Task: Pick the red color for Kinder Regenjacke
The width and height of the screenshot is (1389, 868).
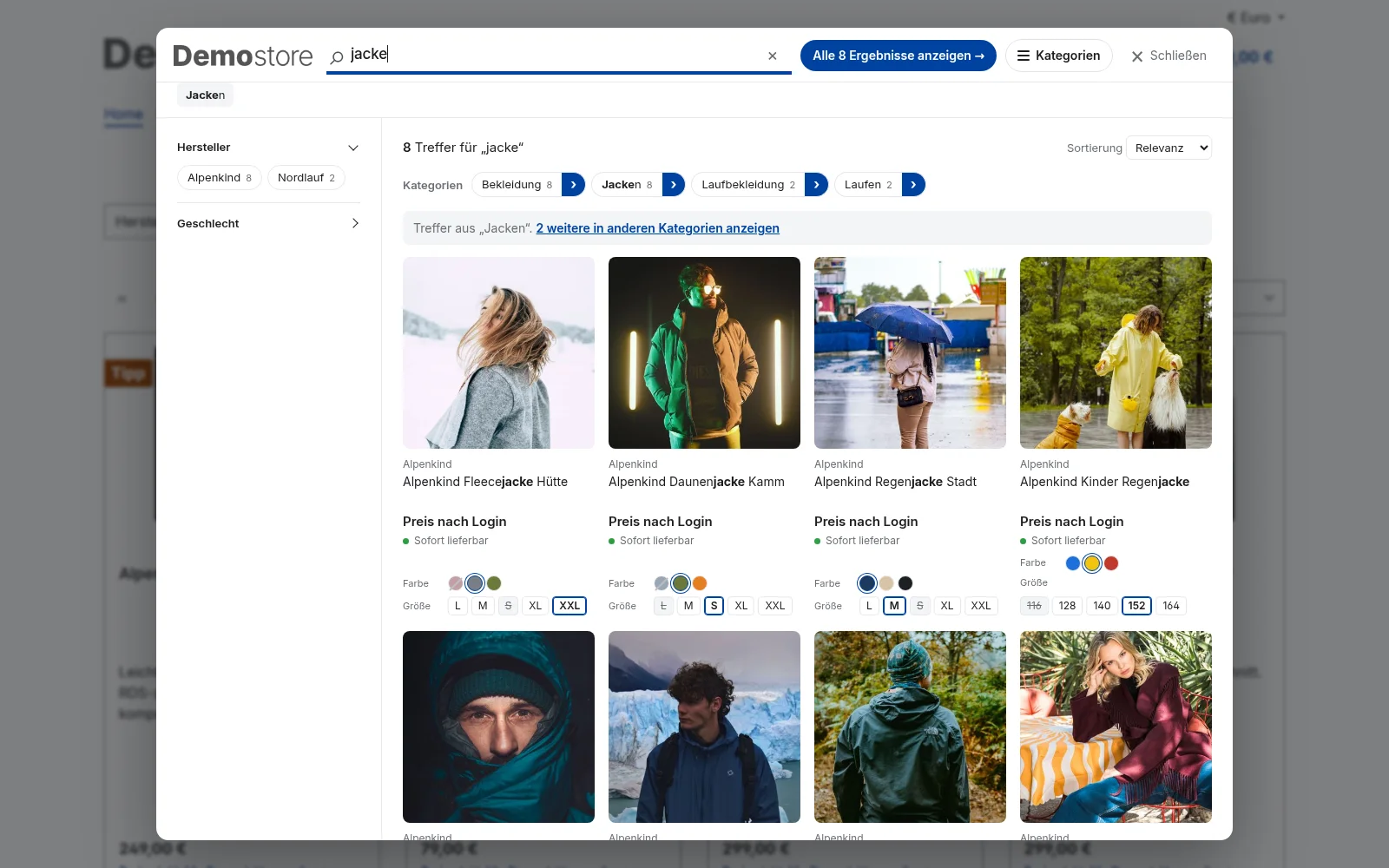Action: [1111, 563]
